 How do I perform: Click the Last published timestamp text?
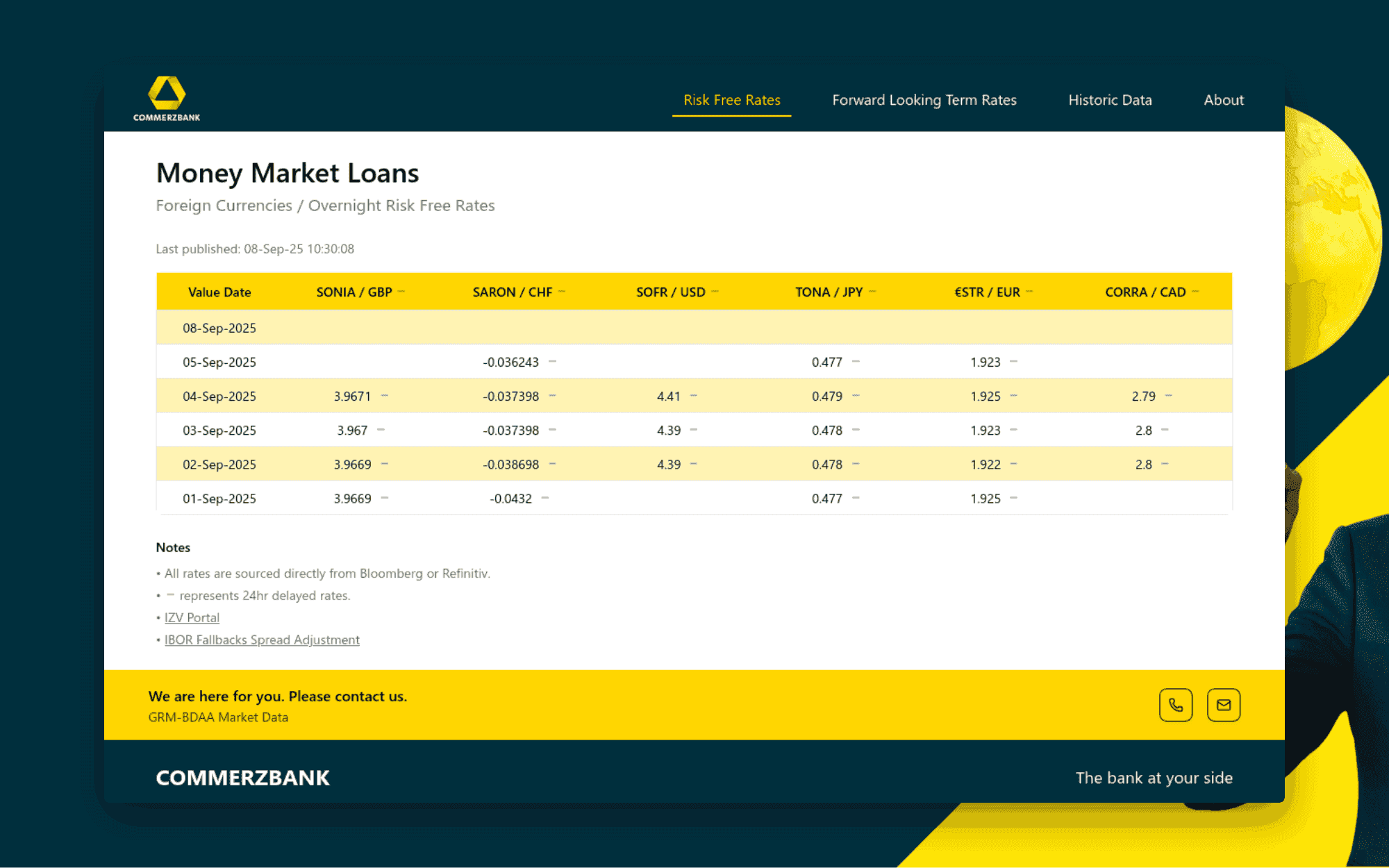(255, 249)
